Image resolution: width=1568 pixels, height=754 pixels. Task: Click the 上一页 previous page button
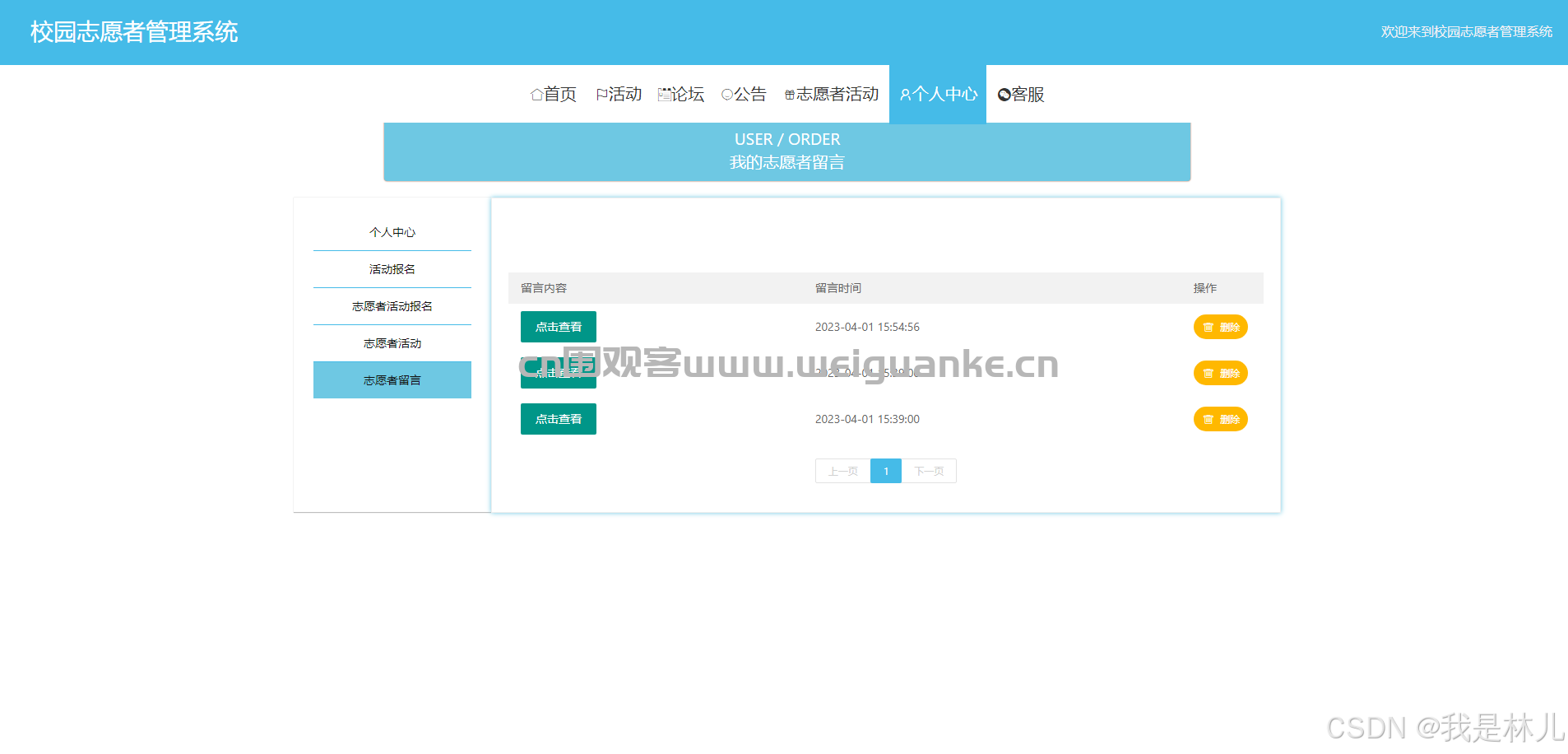843,471
